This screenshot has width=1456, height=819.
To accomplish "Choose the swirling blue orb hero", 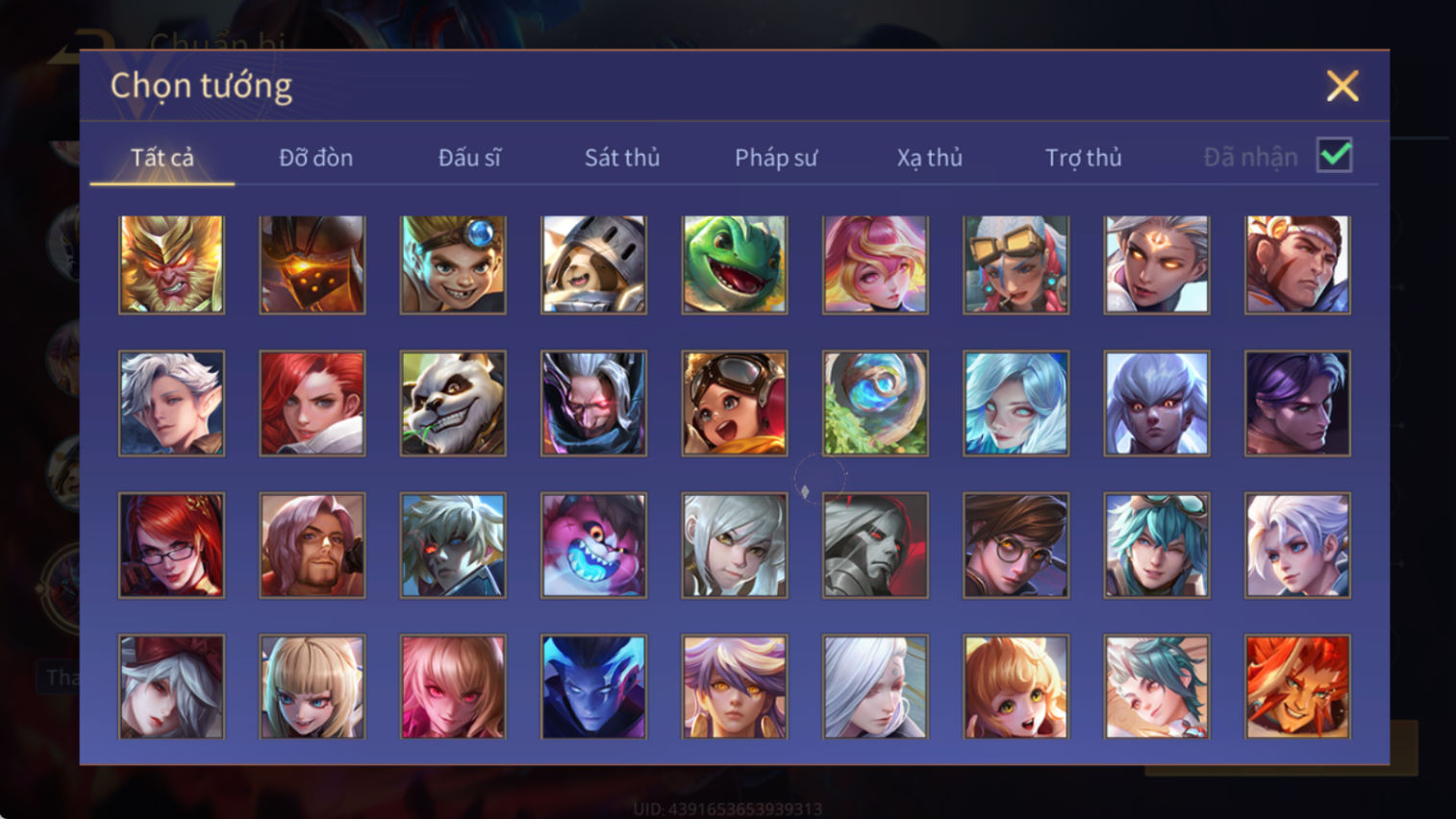I will click(x=875, y=403).
